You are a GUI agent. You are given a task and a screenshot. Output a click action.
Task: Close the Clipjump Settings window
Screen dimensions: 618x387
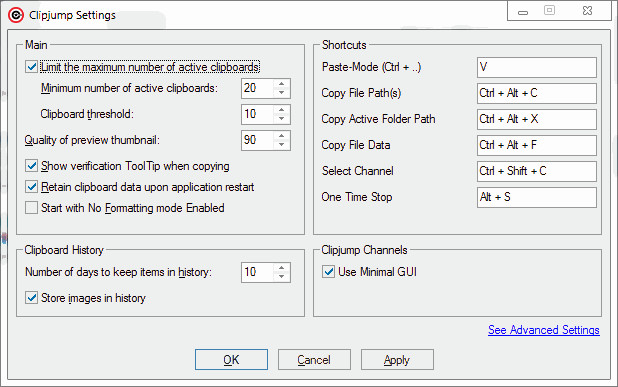pyautogui.click(x=587, y=11)
